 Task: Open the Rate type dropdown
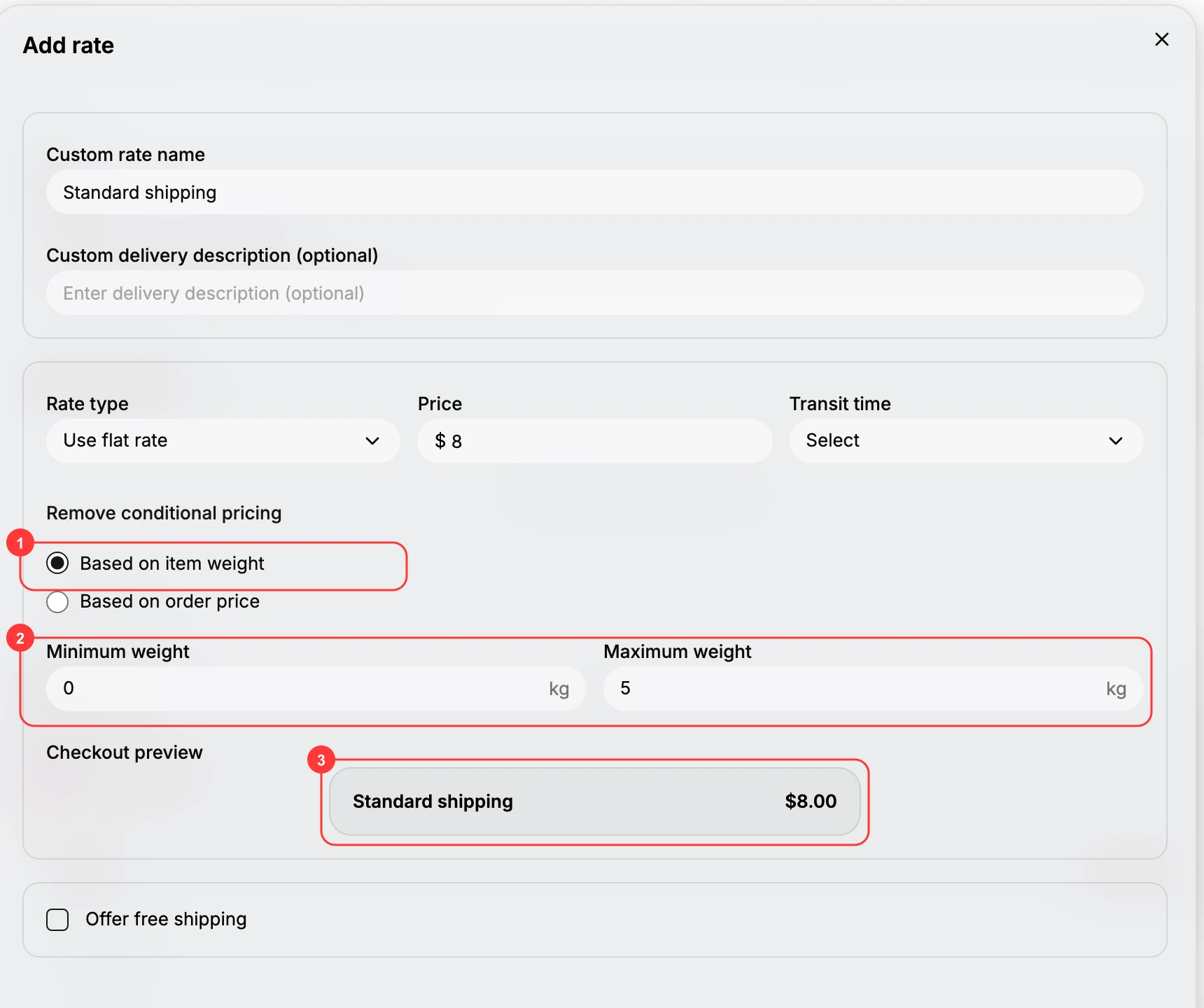[223, 441]
